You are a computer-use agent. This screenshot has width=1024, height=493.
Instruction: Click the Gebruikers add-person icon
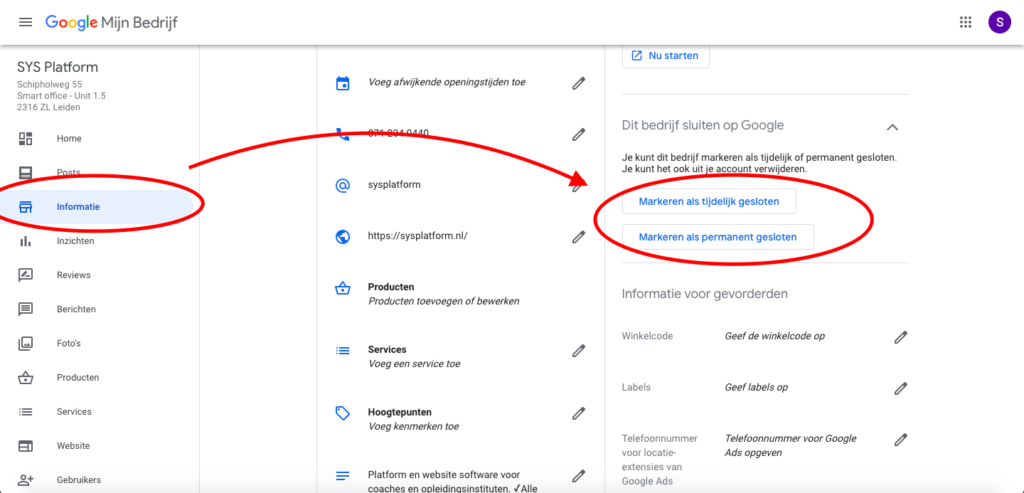pyautogui.click(x=25, y=480)
